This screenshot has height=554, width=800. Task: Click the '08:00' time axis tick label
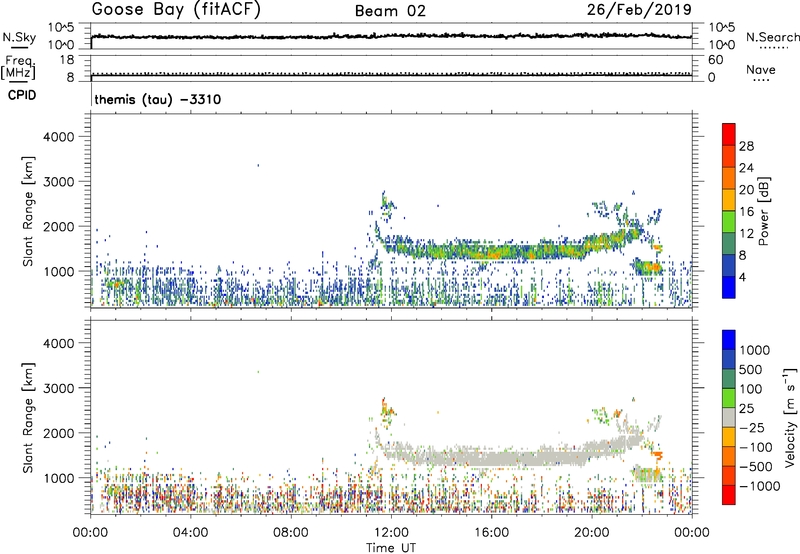click(291, 533)
